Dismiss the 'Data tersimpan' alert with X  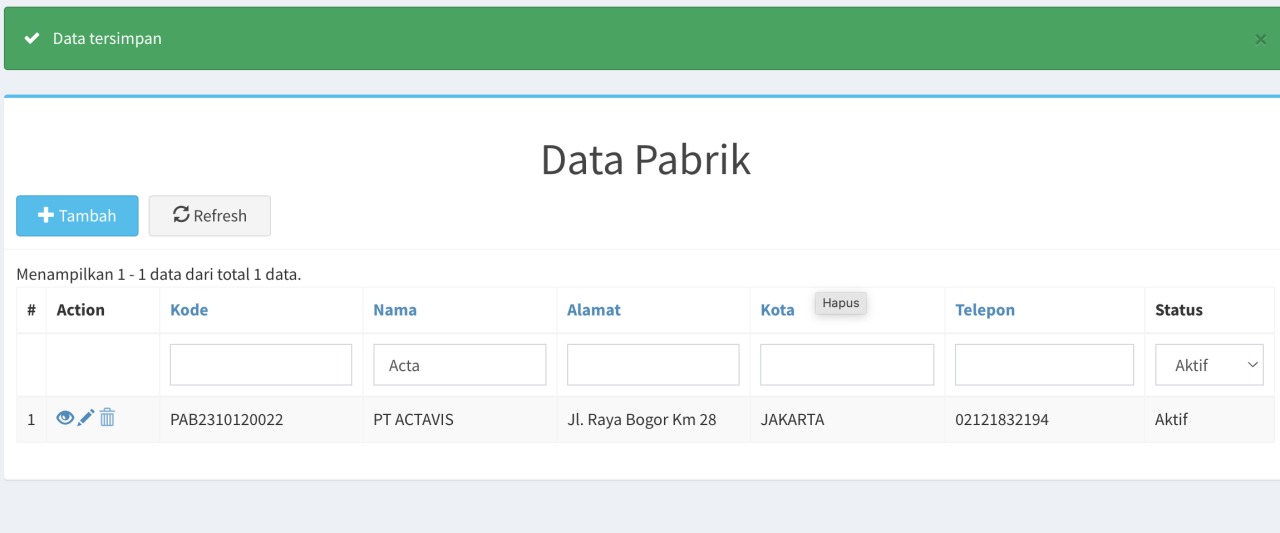point(1260,39)
